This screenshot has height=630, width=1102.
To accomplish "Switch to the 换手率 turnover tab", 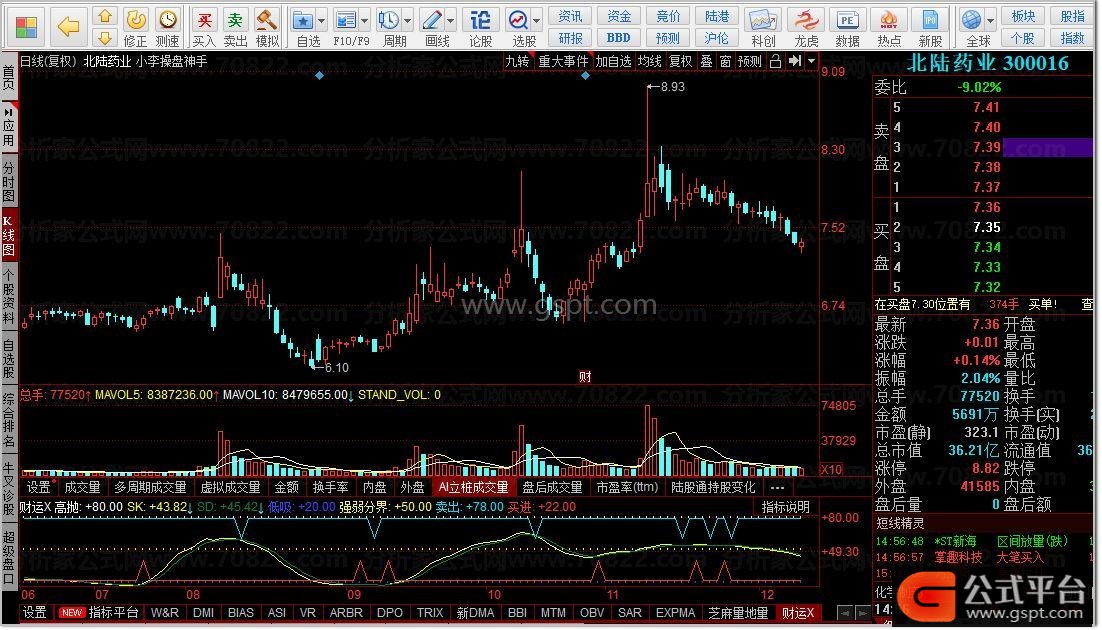I will pyautogui.click(x=330, y=487).
